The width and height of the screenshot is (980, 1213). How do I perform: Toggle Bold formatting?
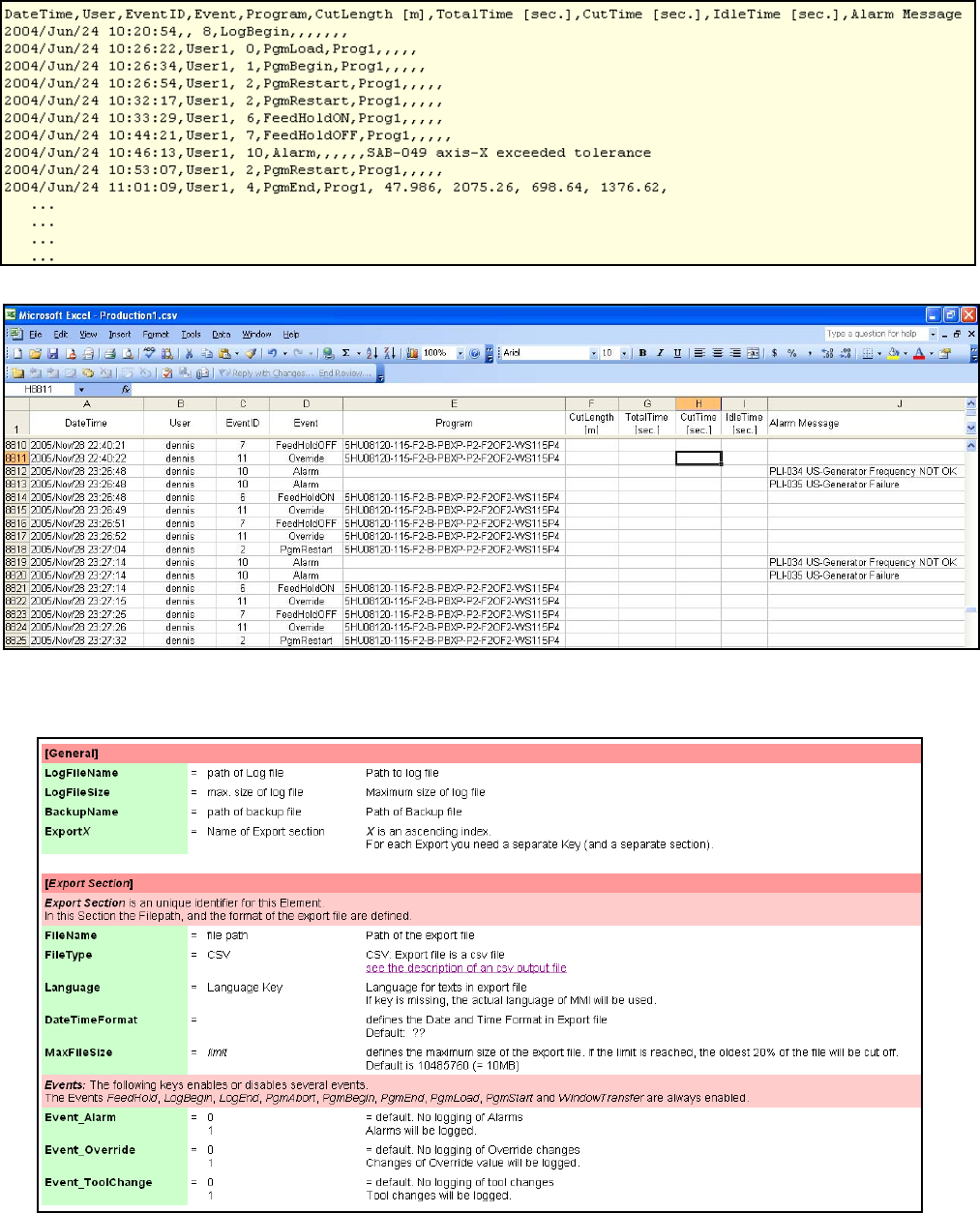click(642, 353)
